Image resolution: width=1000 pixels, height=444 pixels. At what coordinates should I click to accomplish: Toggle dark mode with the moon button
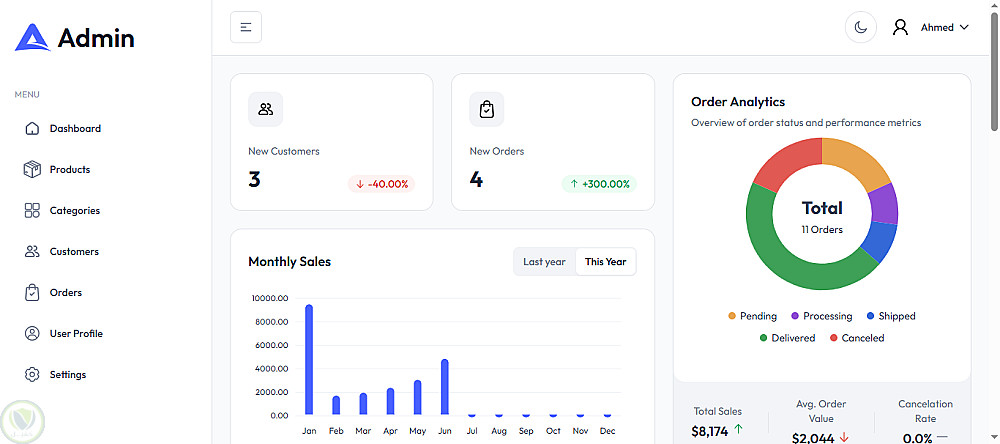(x=861, y=28)
